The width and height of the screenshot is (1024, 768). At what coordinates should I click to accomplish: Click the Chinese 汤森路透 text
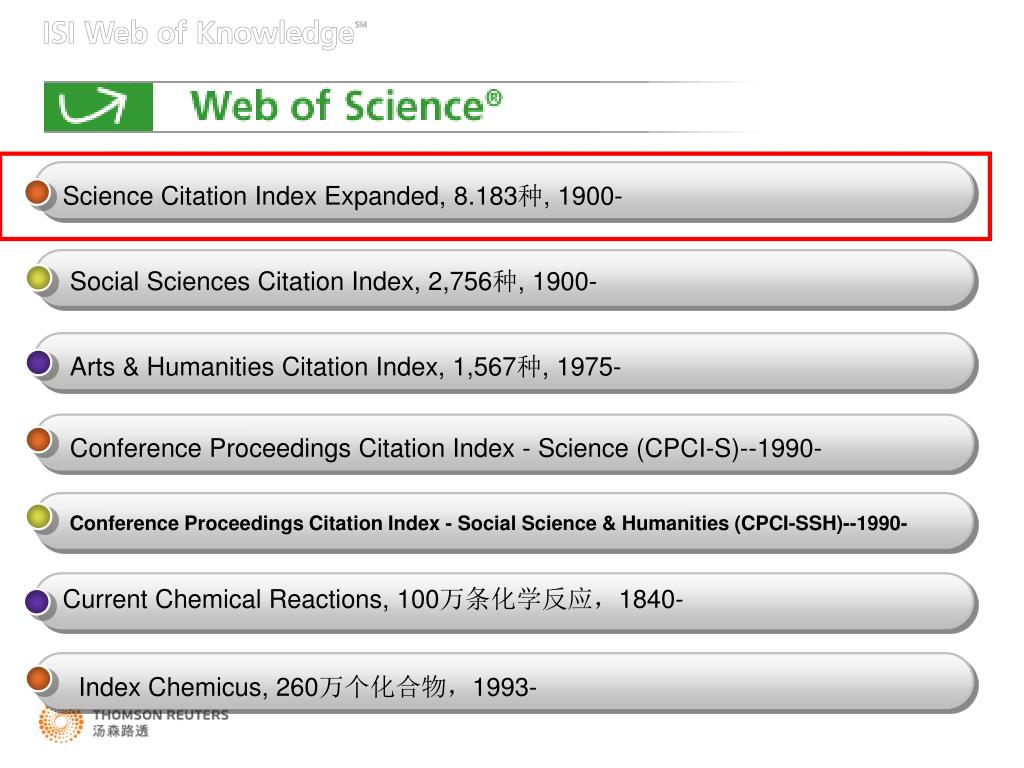point(121,731)
